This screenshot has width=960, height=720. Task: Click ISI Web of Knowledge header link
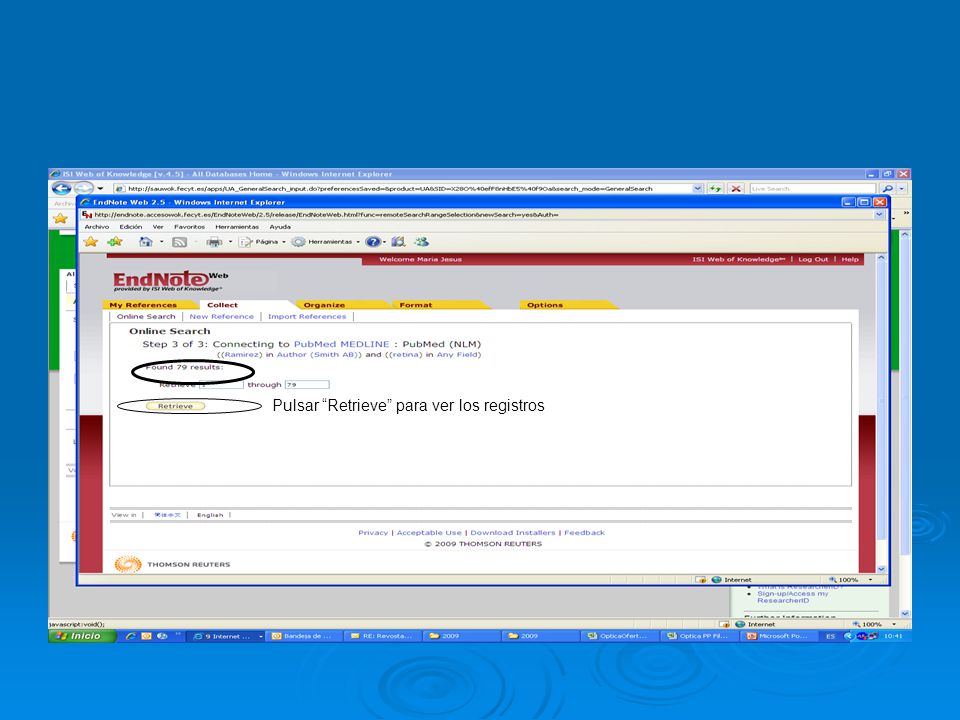click(x=738, y=259)
